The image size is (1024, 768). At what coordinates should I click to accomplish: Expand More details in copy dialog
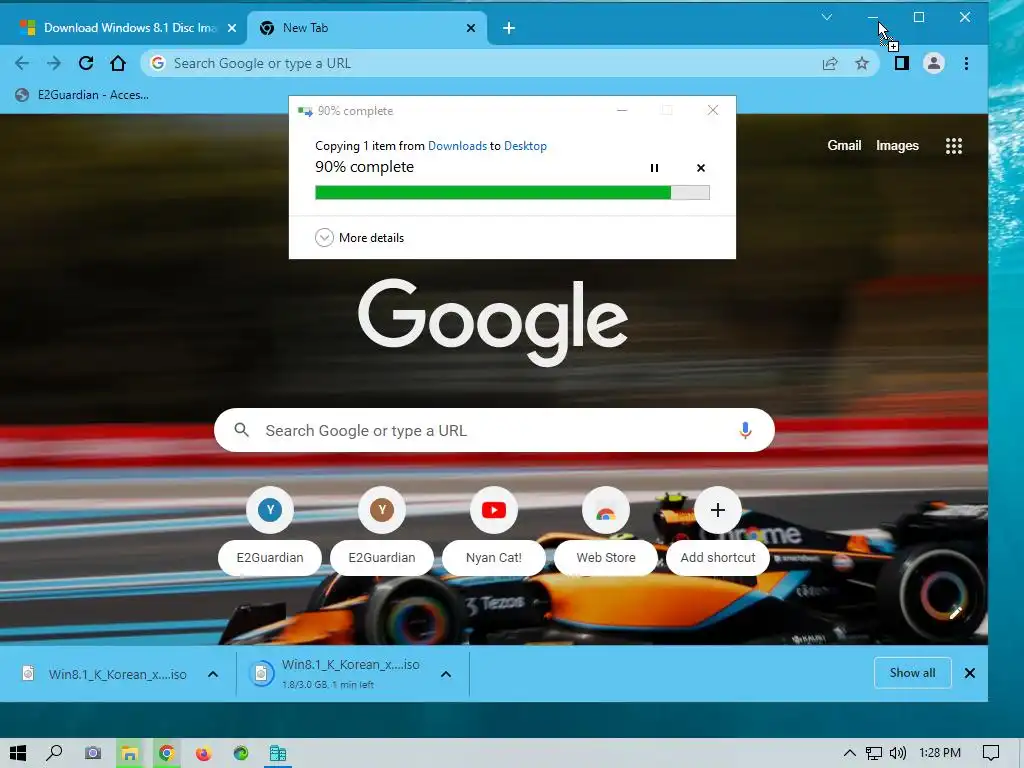click(x=359, y=237)
